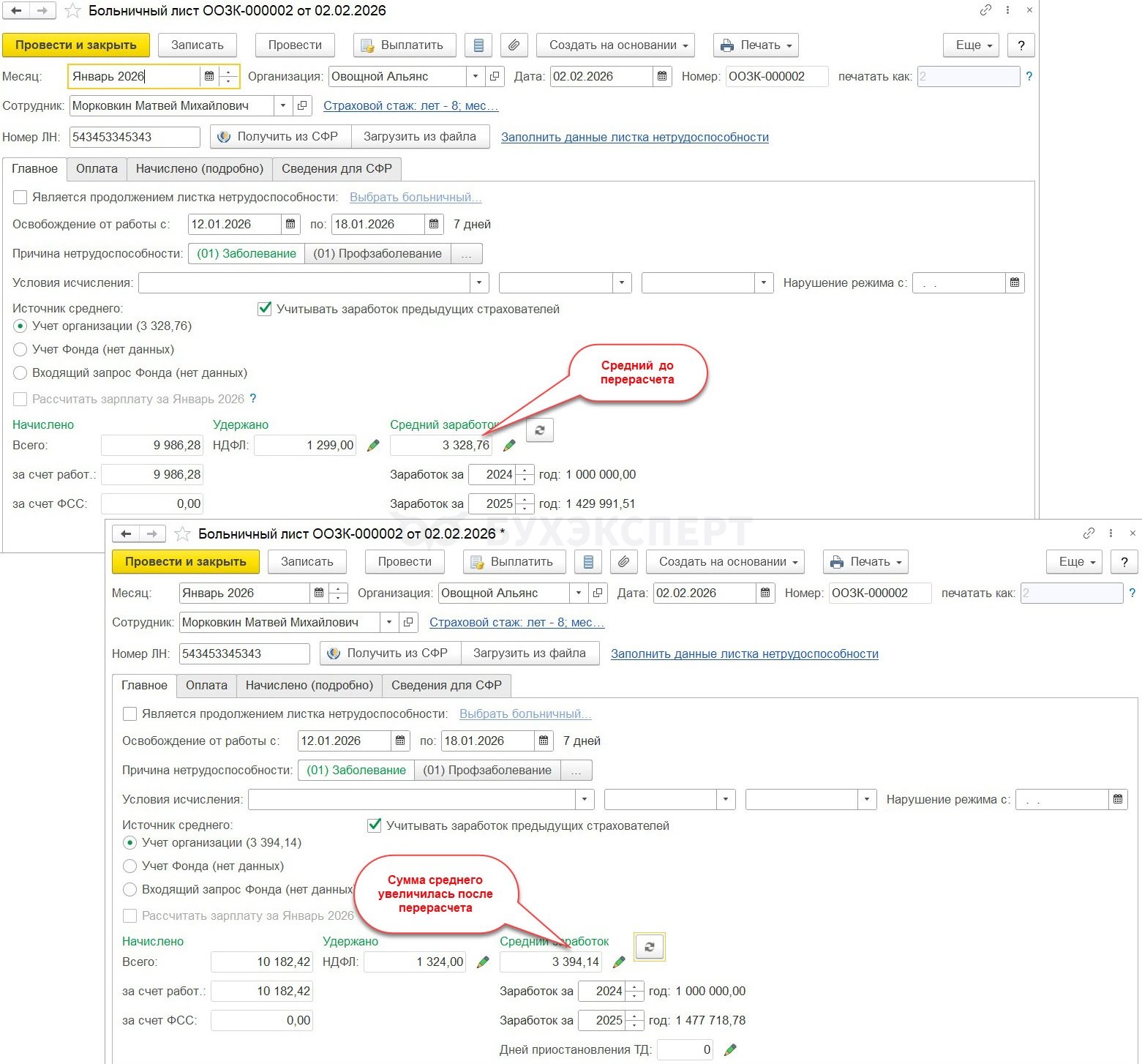Click the НДФЛ 1 299,00 edit pencil

click(x=373, y=445)
